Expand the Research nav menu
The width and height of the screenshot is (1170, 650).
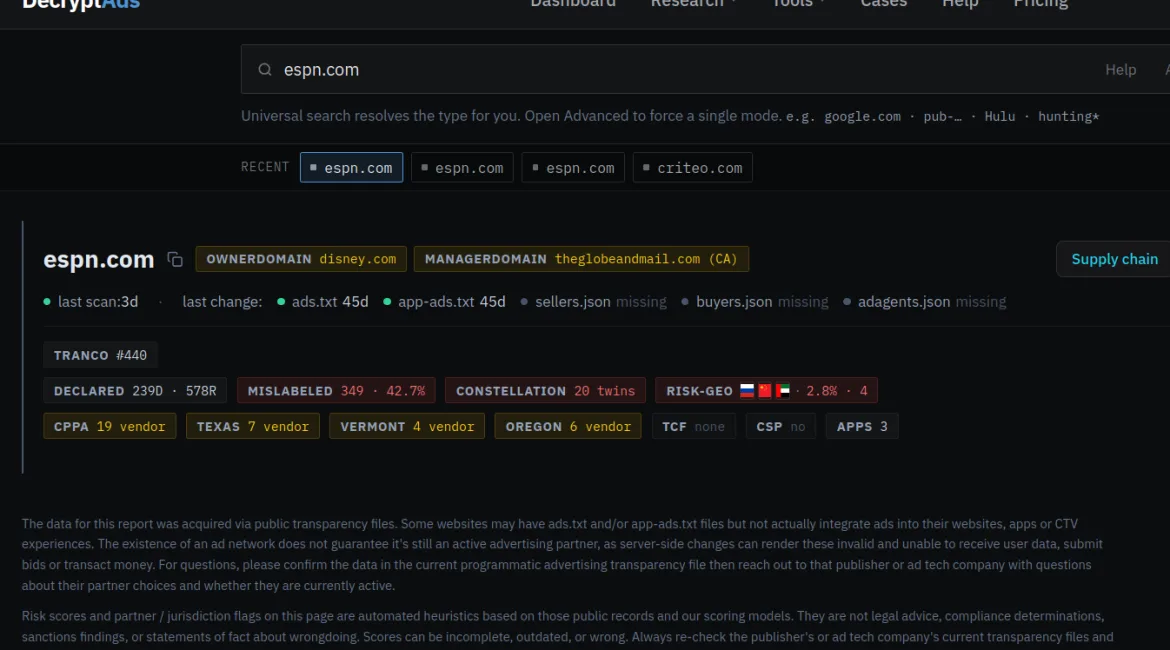click(693, 4)
